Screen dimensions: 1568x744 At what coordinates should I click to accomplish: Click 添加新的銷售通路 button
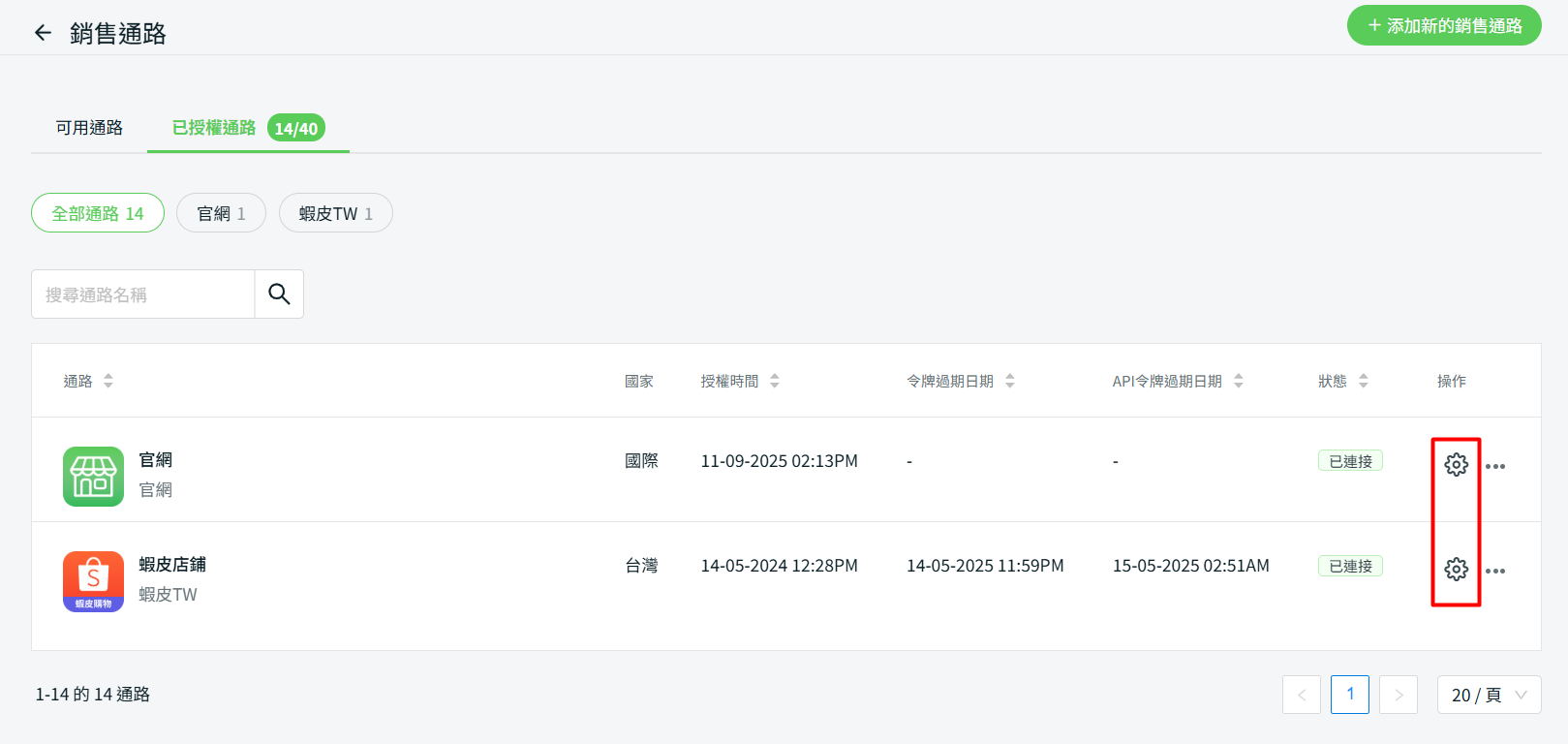pyautogui.click(x=1444, y=26)
